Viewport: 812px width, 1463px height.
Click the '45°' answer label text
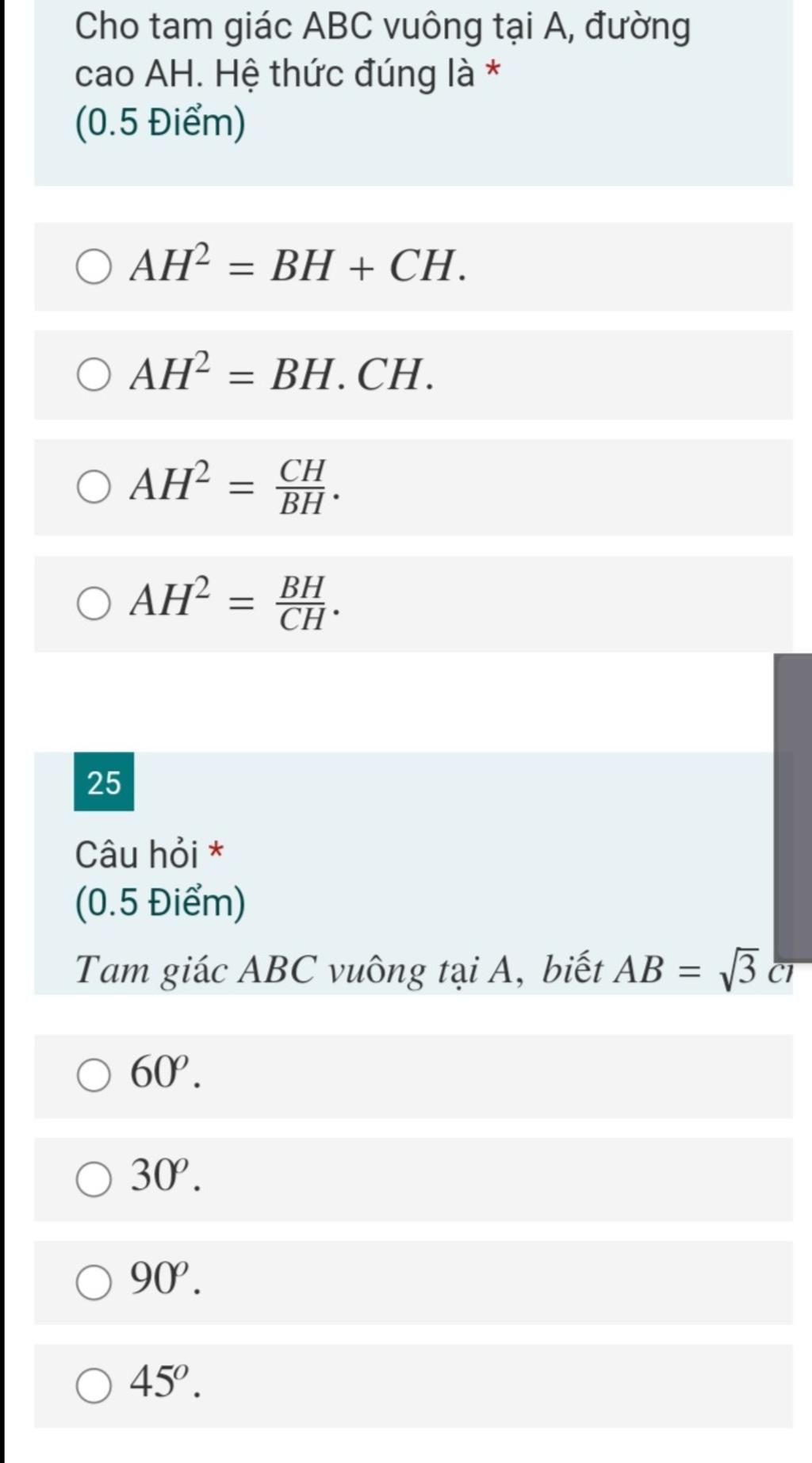point(165,1383)
